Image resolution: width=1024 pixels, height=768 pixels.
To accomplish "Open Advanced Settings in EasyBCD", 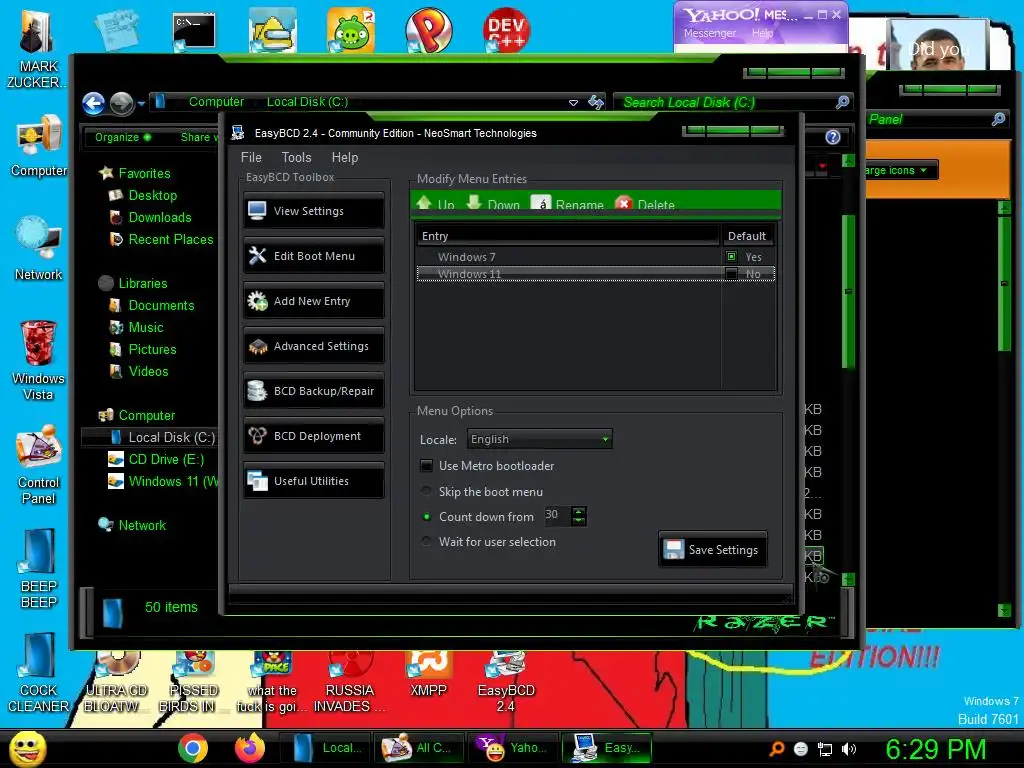I will [x=313, y=346].
